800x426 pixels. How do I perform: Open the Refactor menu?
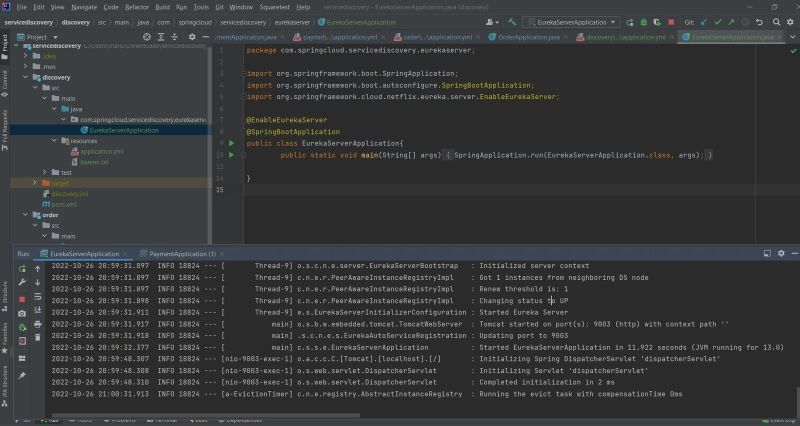137,7
